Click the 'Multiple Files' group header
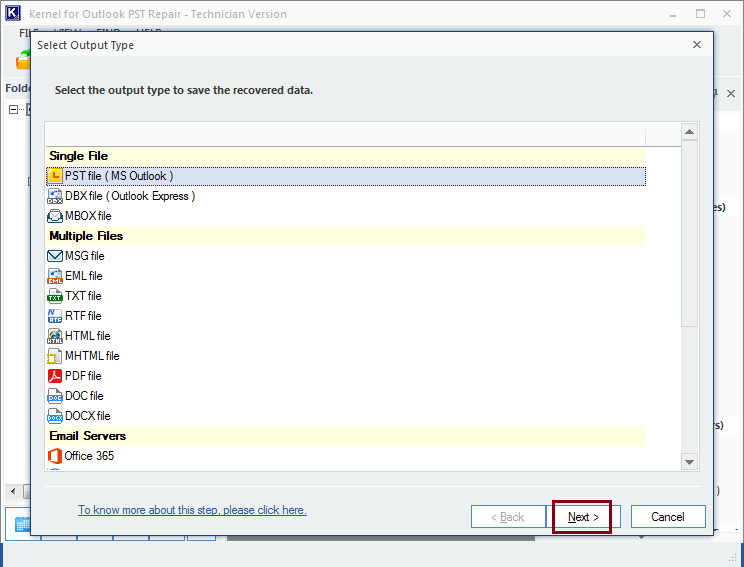Viewport: 744px width, 567px height. (x=346, y=236)
